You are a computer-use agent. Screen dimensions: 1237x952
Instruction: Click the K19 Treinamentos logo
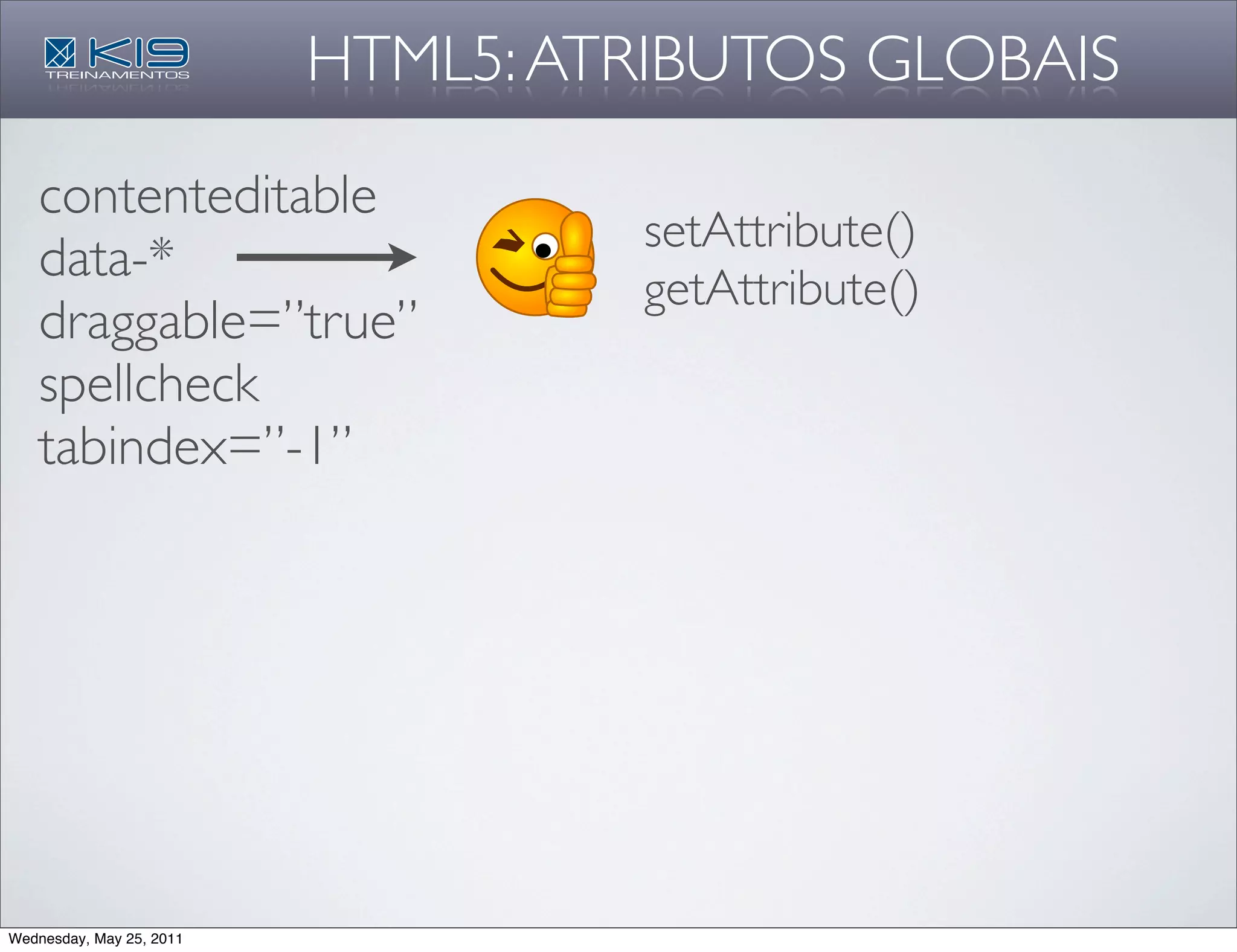coord(117,59)
